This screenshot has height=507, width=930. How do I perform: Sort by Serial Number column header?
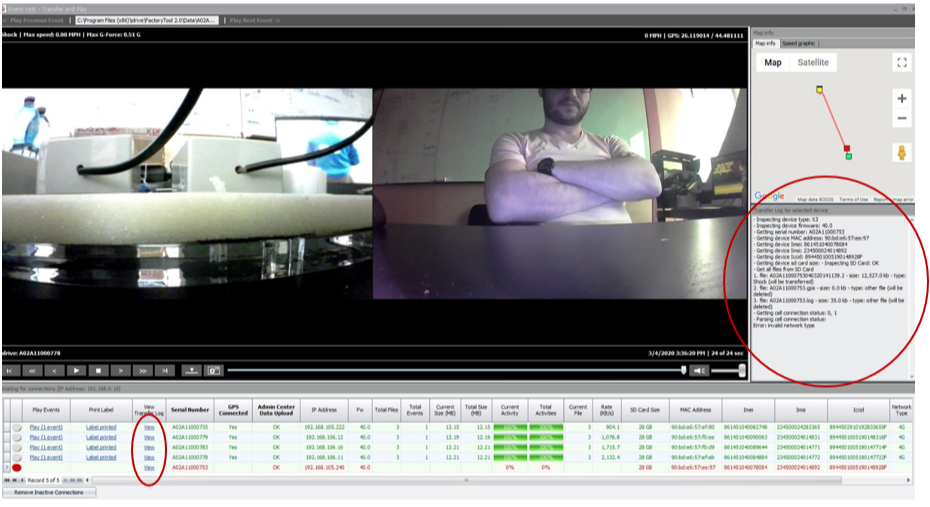tap(190, 410)
